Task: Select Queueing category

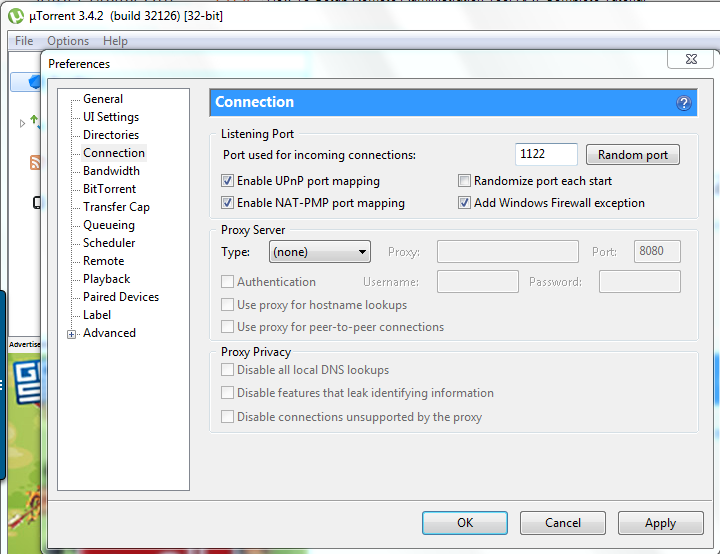Action: [109, 225]
